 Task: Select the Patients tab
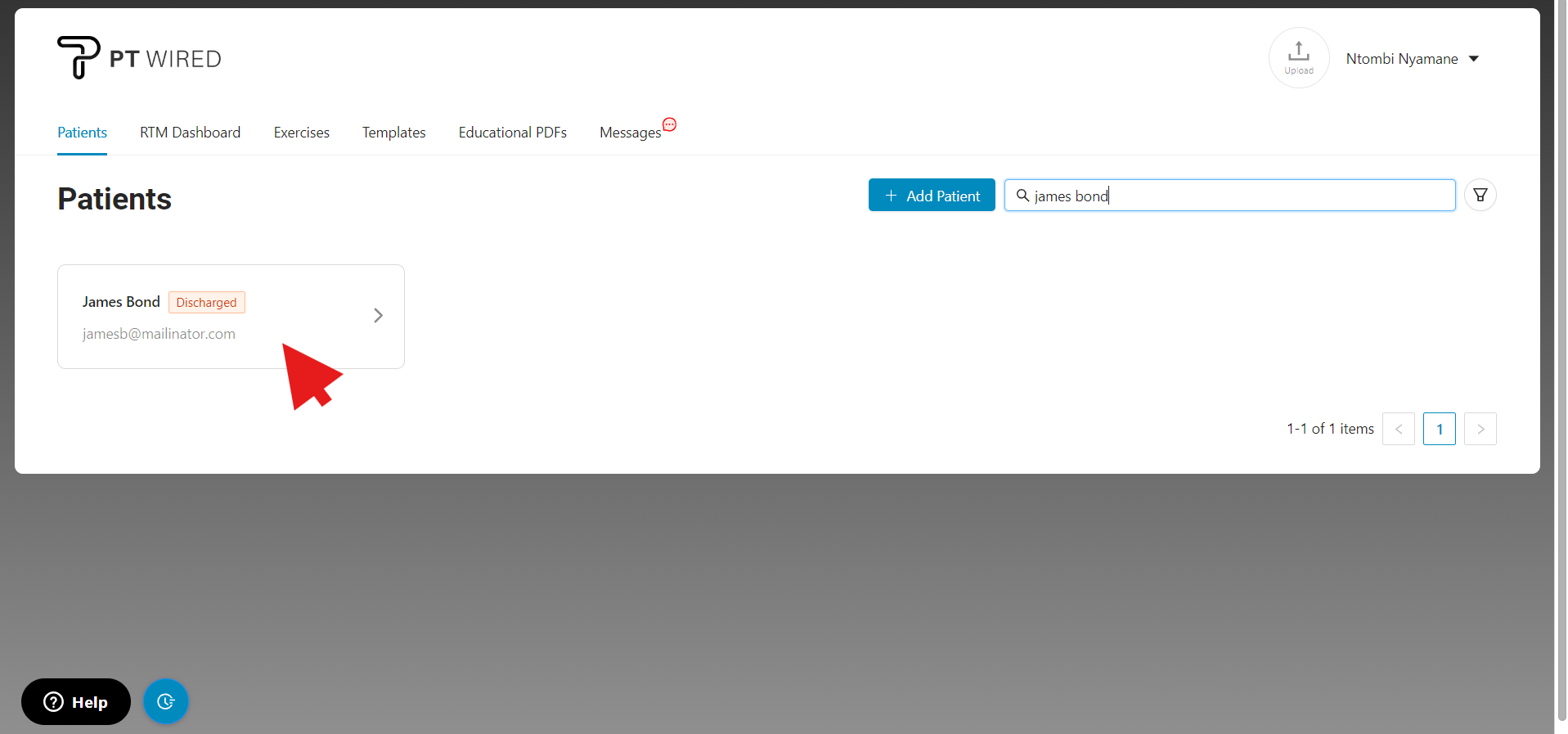point(82,133)
